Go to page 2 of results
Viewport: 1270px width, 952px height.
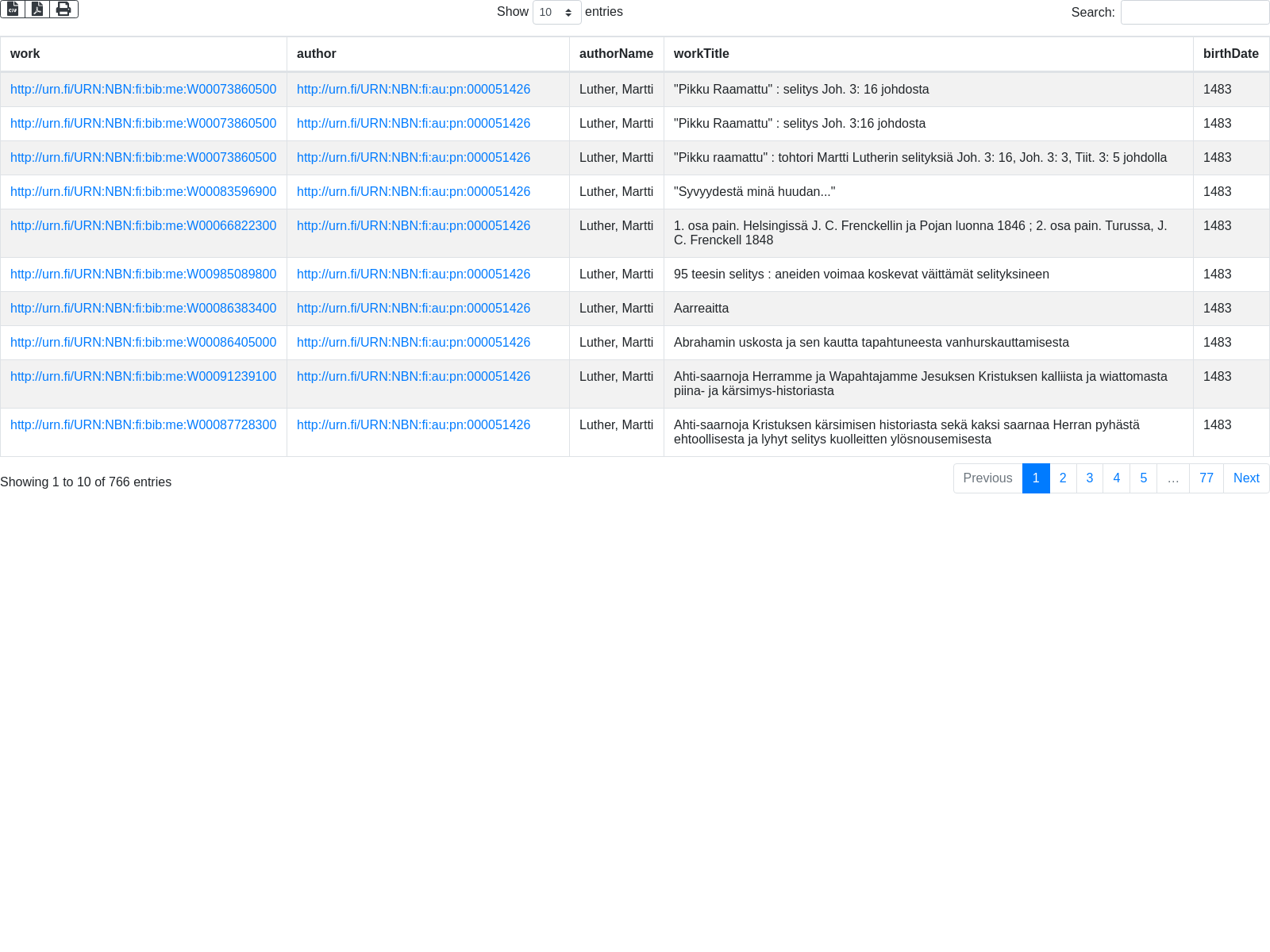[1063, 478]
